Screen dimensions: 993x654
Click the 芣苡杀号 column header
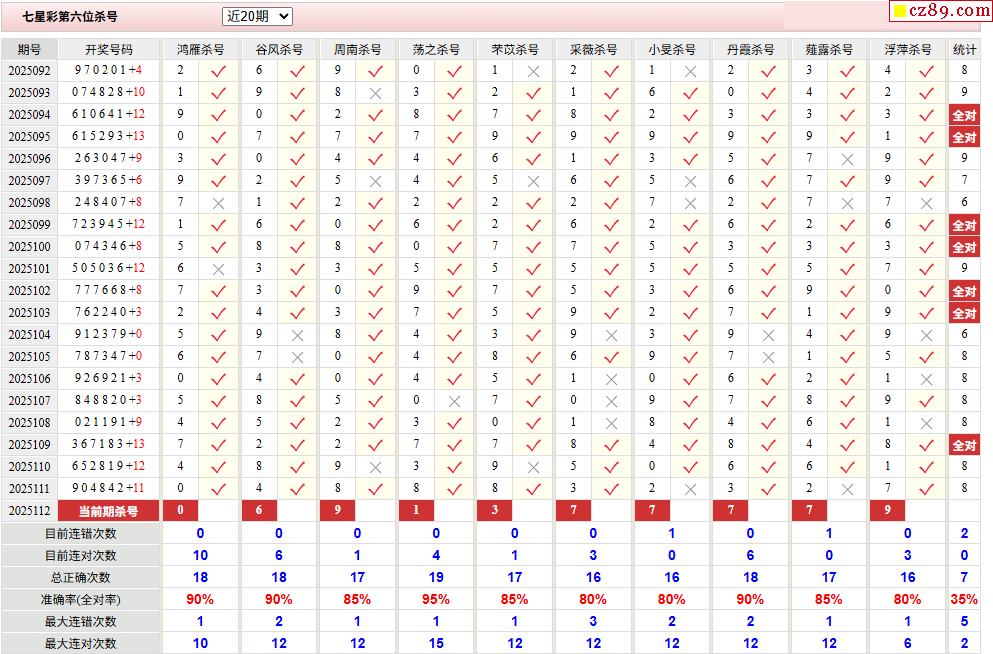pyautogui.click(x=514, y=49)
